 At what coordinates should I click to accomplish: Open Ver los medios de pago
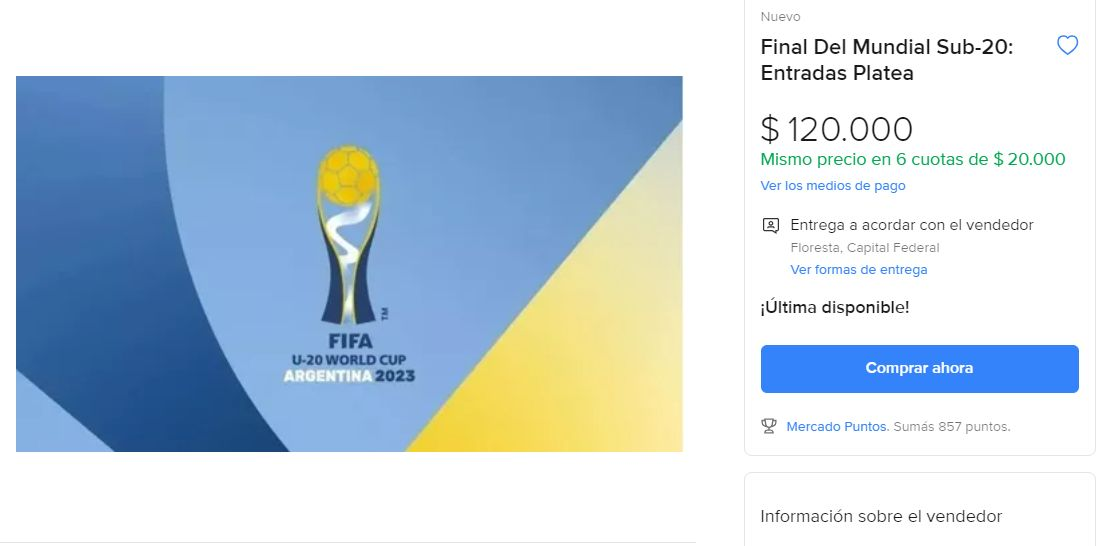832,186
